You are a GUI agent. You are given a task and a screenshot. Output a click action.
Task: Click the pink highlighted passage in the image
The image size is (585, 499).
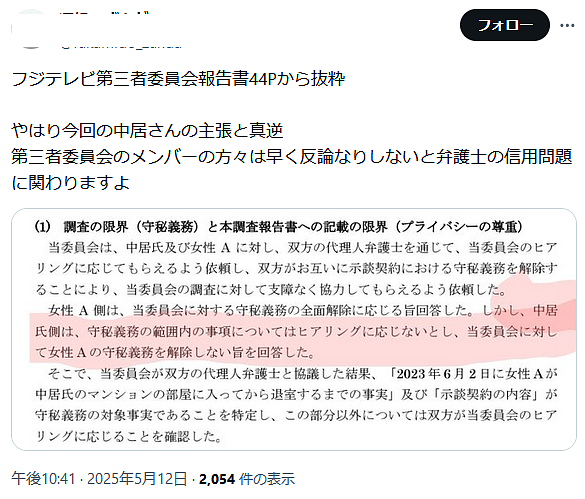pyautogui.click(x=297, y=331)
